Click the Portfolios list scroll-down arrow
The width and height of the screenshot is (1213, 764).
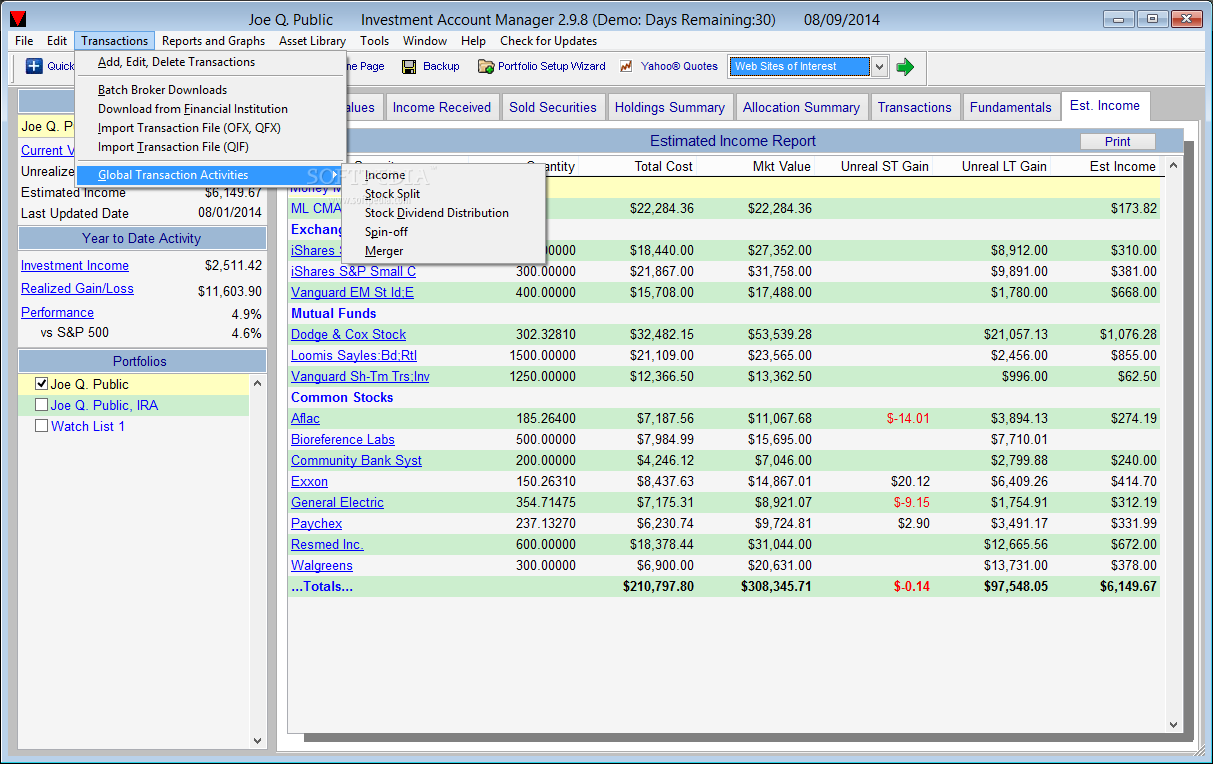pyautogui.click(x=258, y=740)
